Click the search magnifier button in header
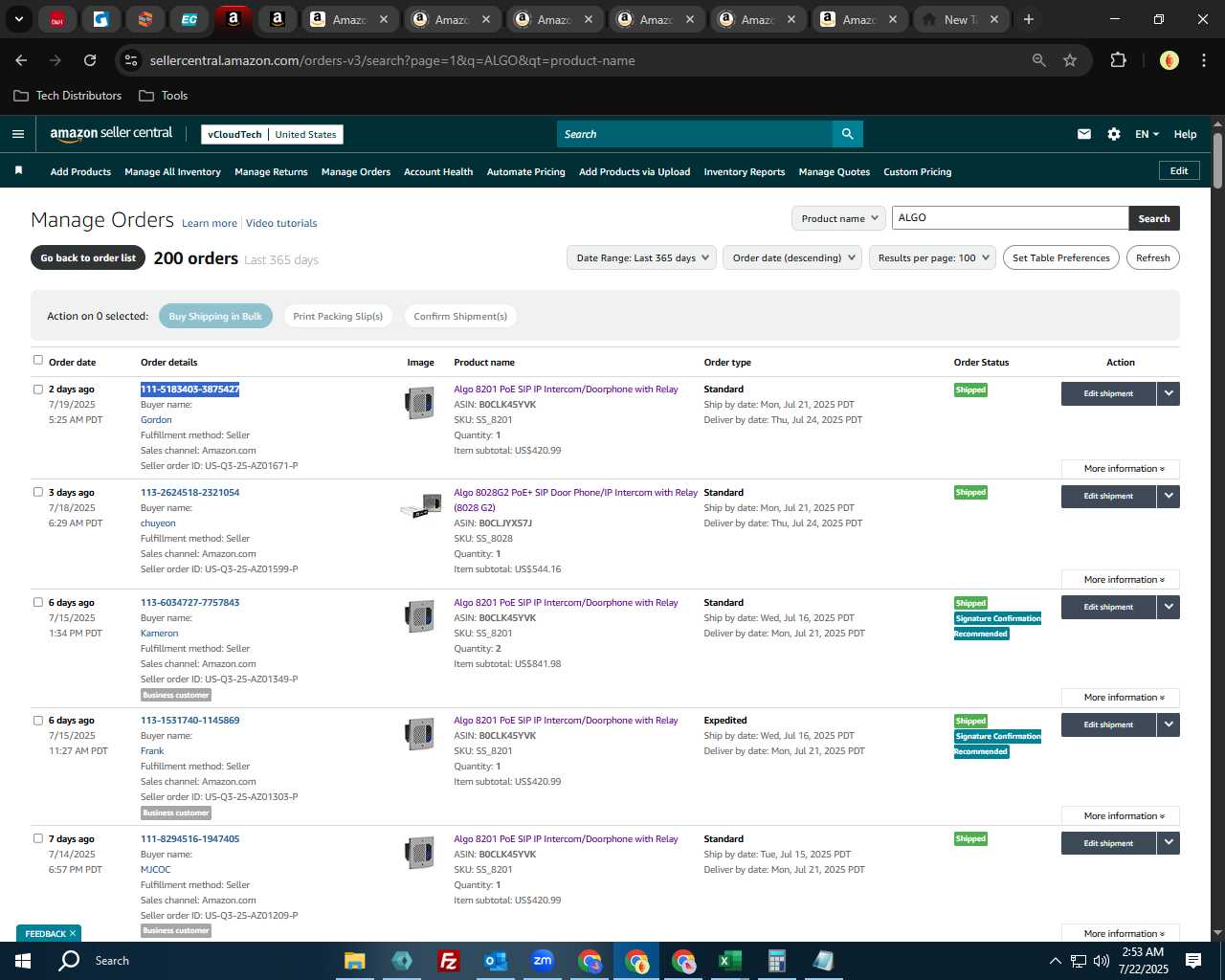The image size is (1225, 980). pos(847,134)
